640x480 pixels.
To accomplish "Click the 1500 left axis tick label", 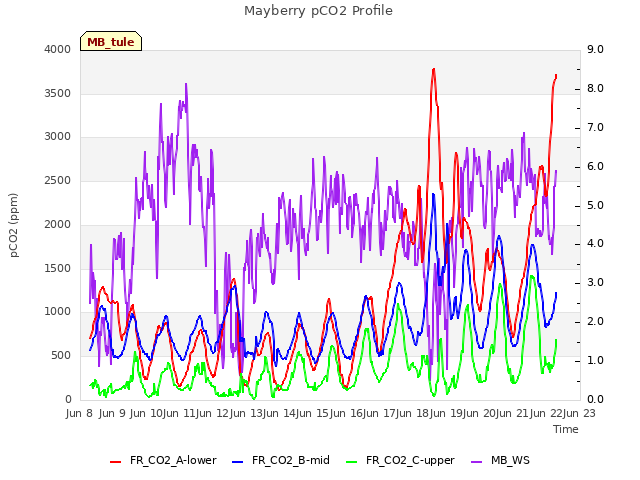I will pos(58,268).
